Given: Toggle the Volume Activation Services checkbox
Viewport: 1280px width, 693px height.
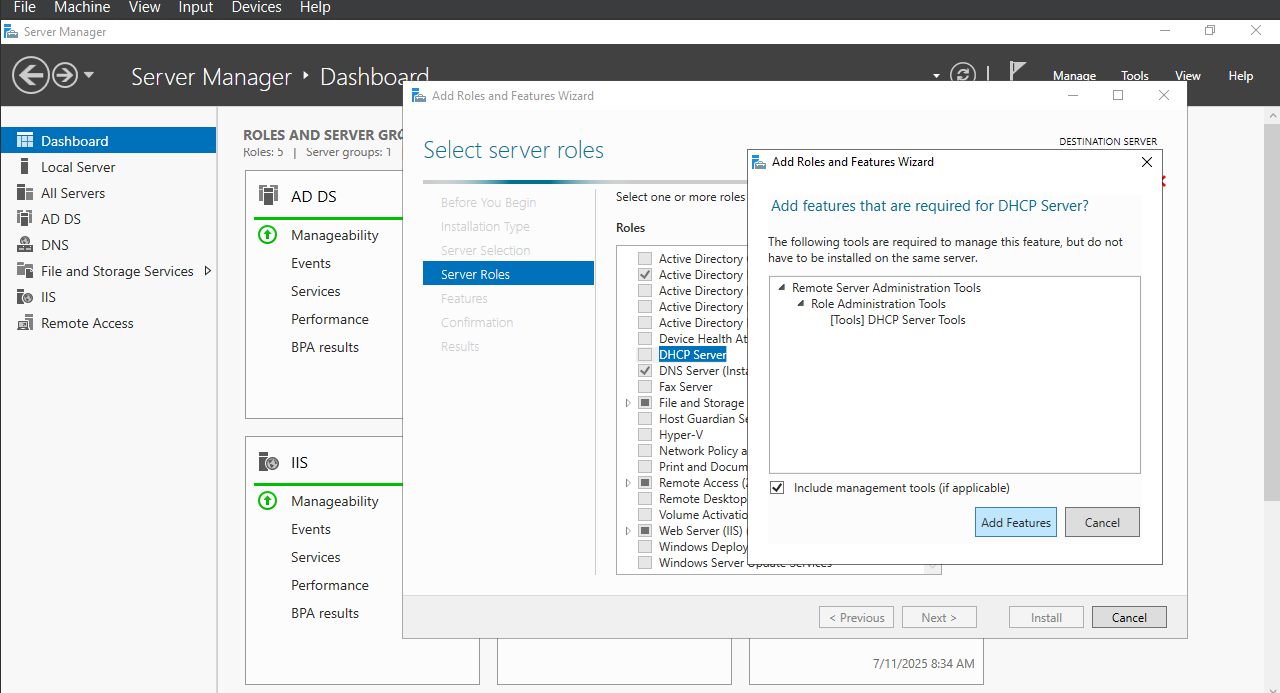Looking at the screenshot, I should click(x=645, y=515).
